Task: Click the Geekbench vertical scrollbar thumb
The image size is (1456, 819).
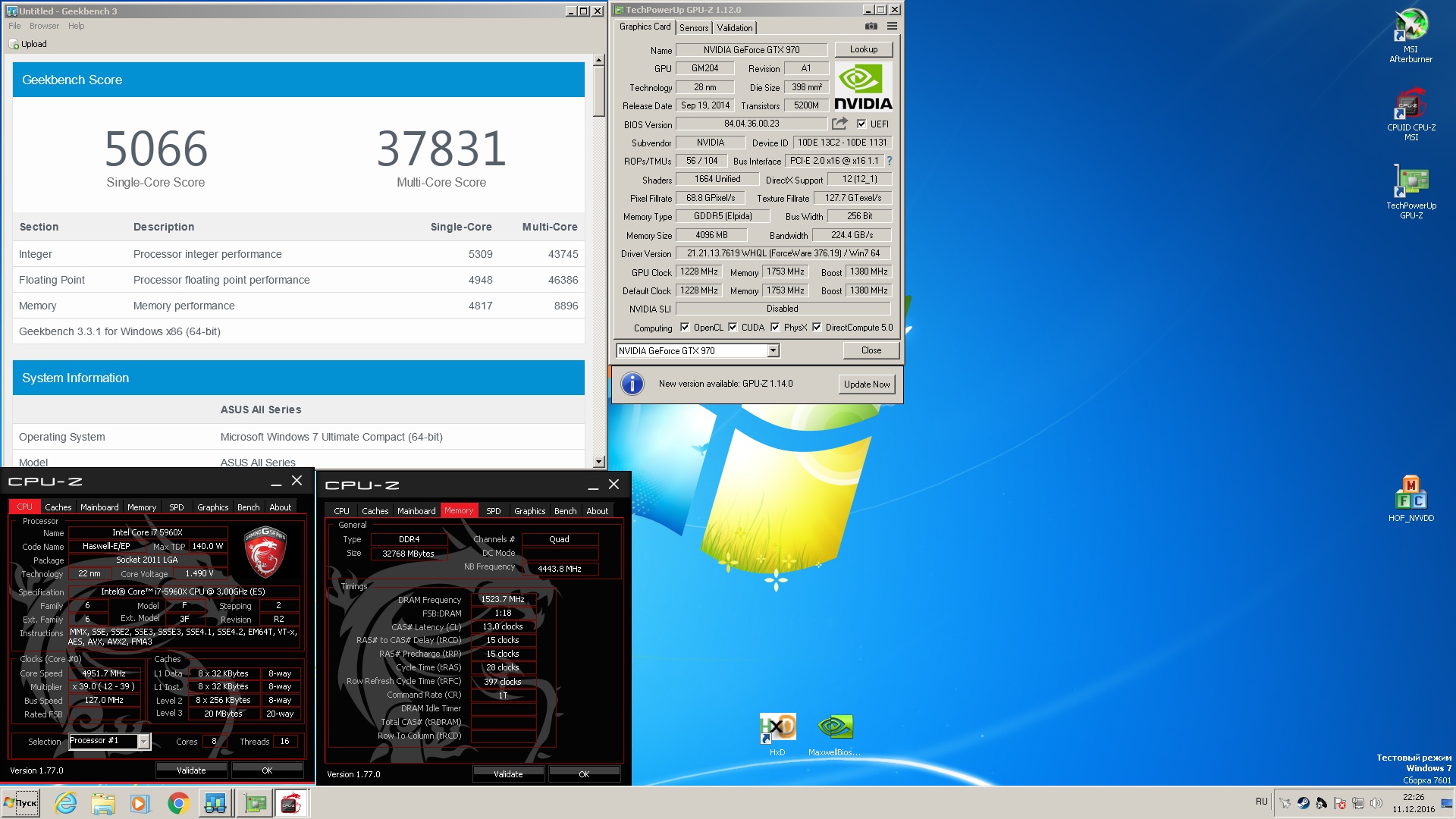Action: (598, 91)
